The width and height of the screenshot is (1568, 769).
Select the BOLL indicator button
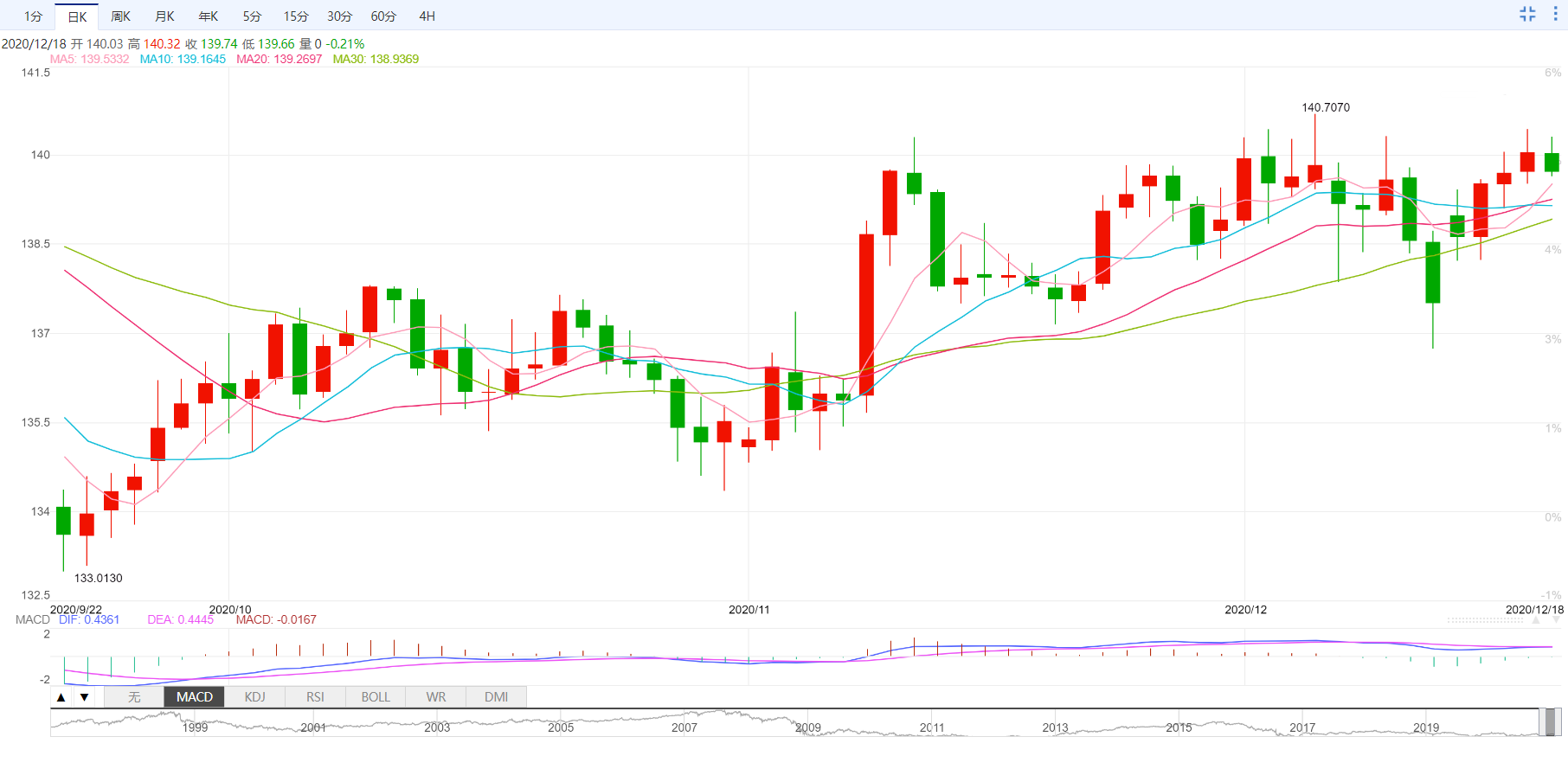pyautogui.click(x=376, y=697)
